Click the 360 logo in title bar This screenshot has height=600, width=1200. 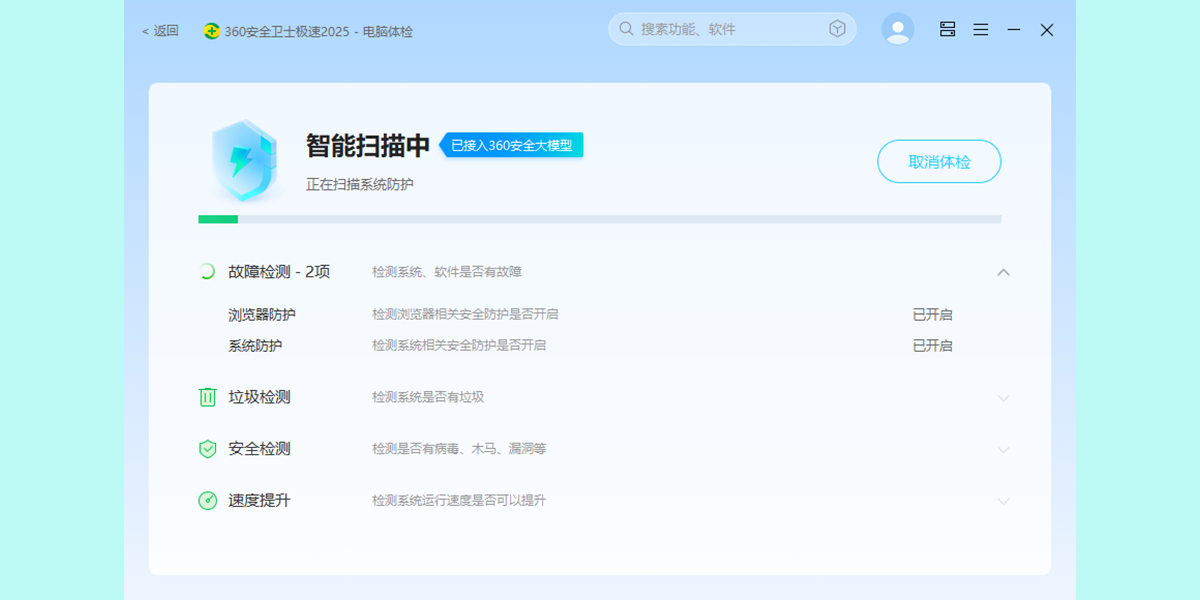[212, 31]
